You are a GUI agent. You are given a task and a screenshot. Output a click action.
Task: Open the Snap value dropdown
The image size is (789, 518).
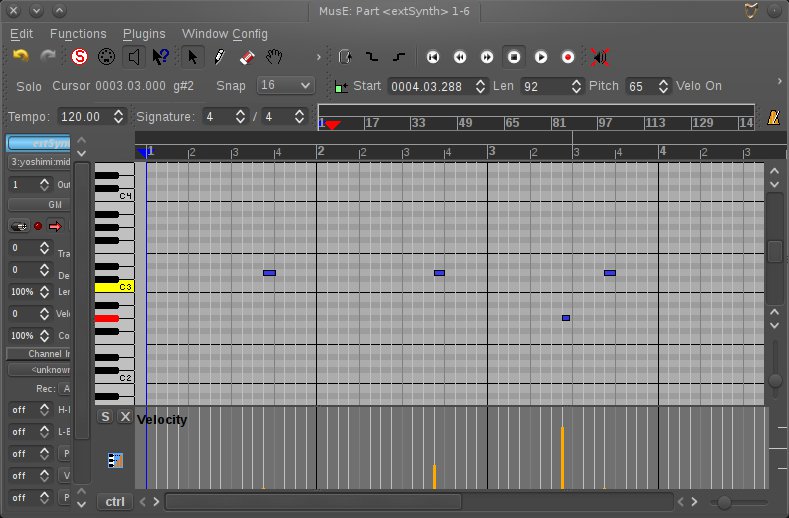point(285,86)
